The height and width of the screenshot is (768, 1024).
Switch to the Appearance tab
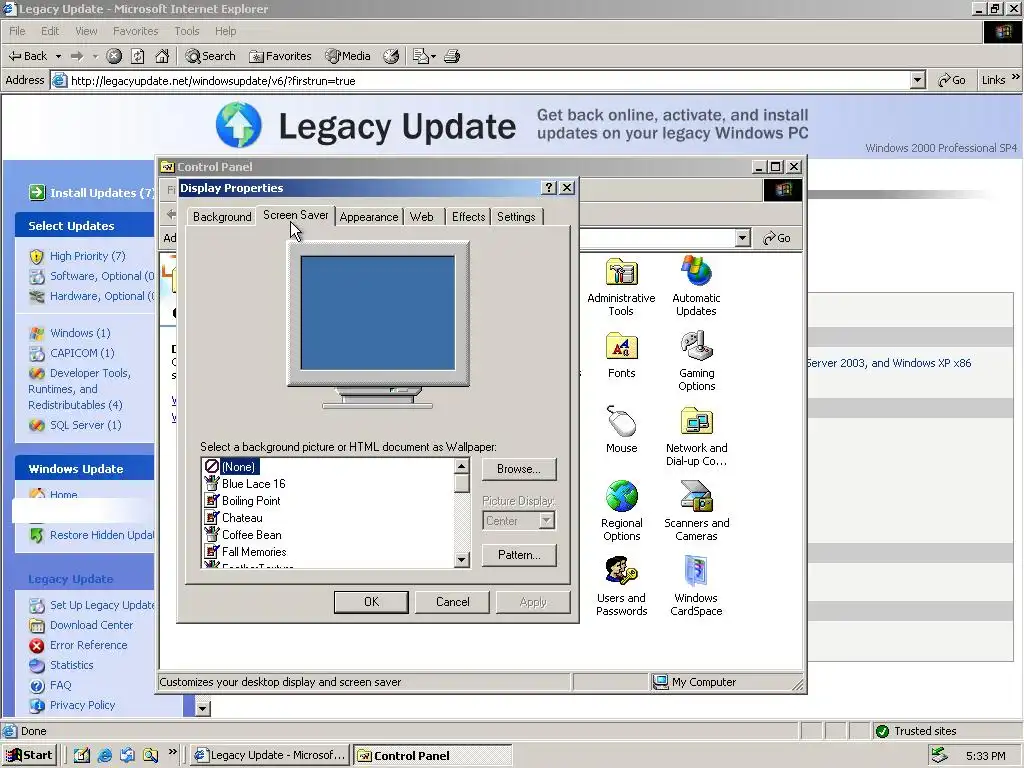[369, 217]
